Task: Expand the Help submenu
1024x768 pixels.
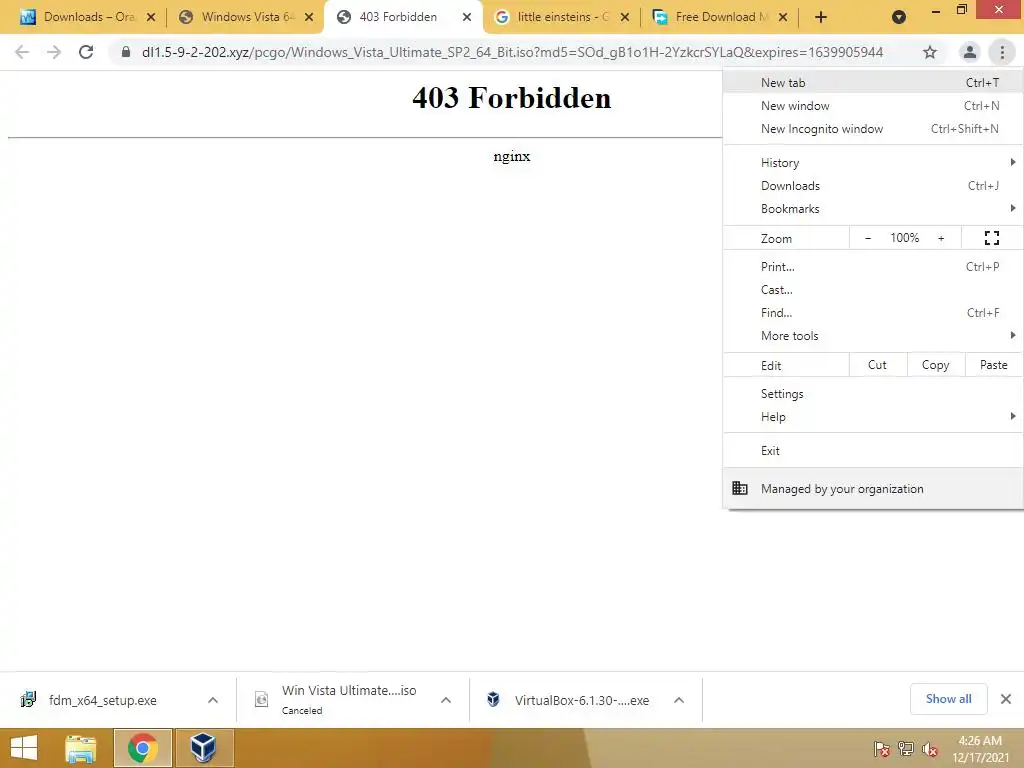Action: tap(873, 417)
